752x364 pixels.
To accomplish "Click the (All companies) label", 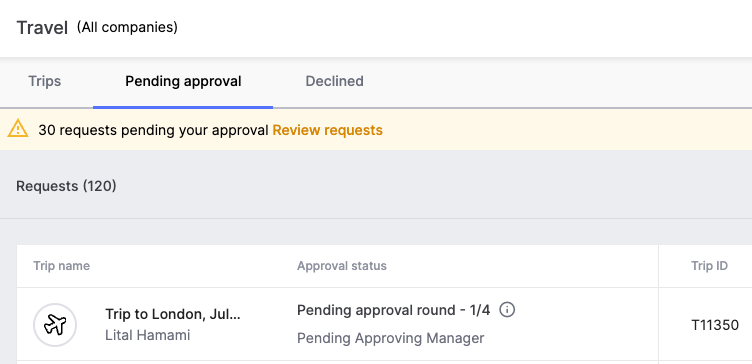I will tap(127, 27).
